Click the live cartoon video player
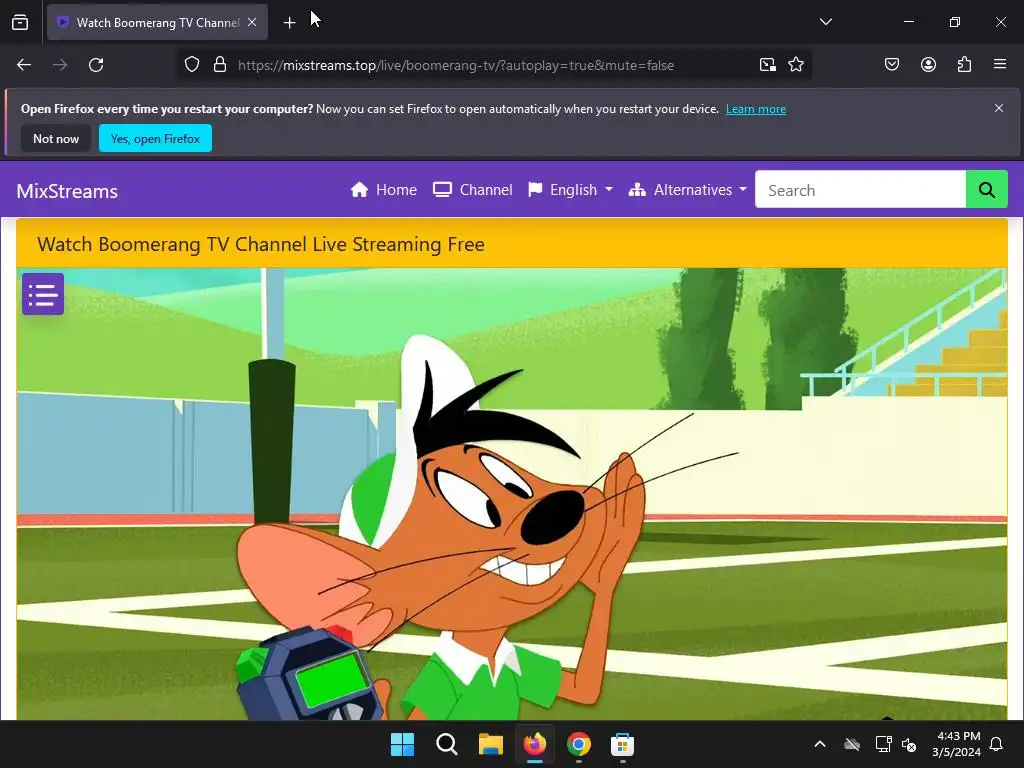The width and height of the screenshot is (1024, 768). (x=512, y=494)
